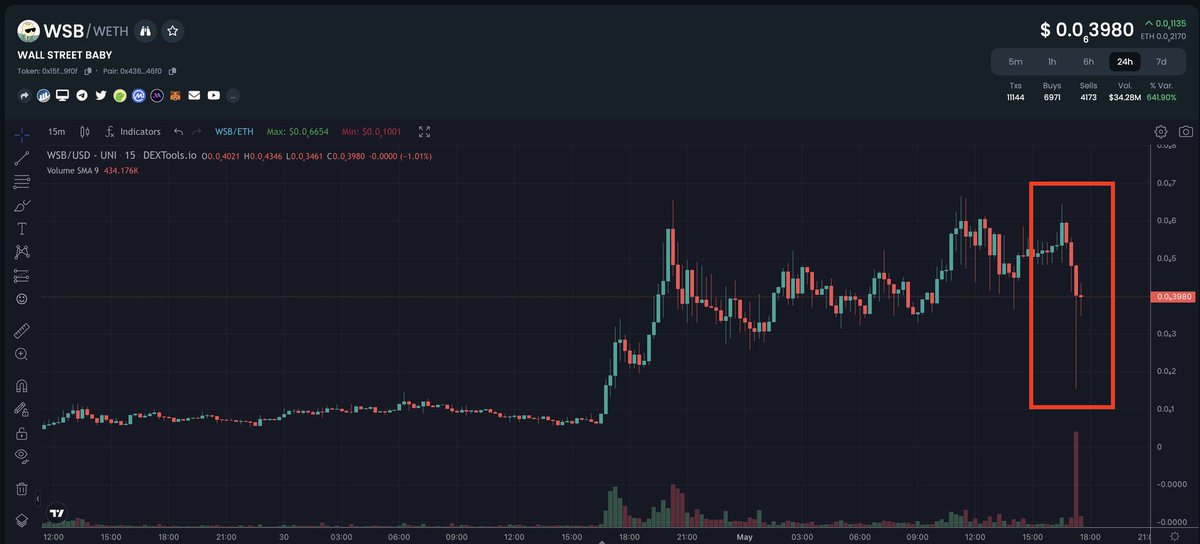
Task: Click the $34.28M volume value
Action: tap(1125, 97)
